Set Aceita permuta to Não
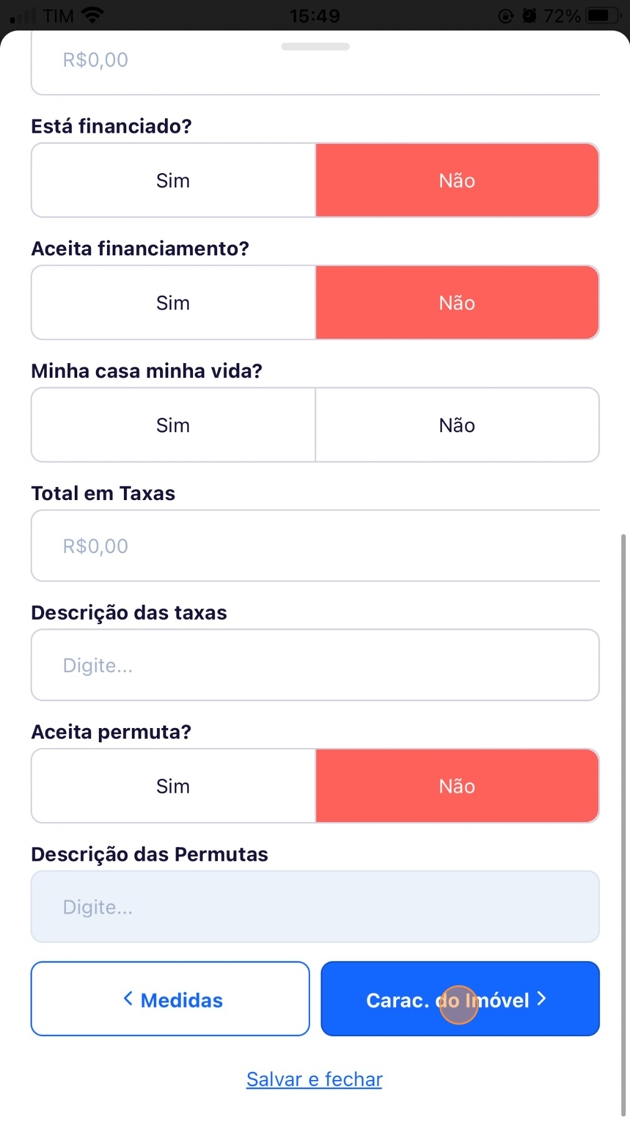Viewport: 630px width, 1121px height. click(x=457, y=787)
